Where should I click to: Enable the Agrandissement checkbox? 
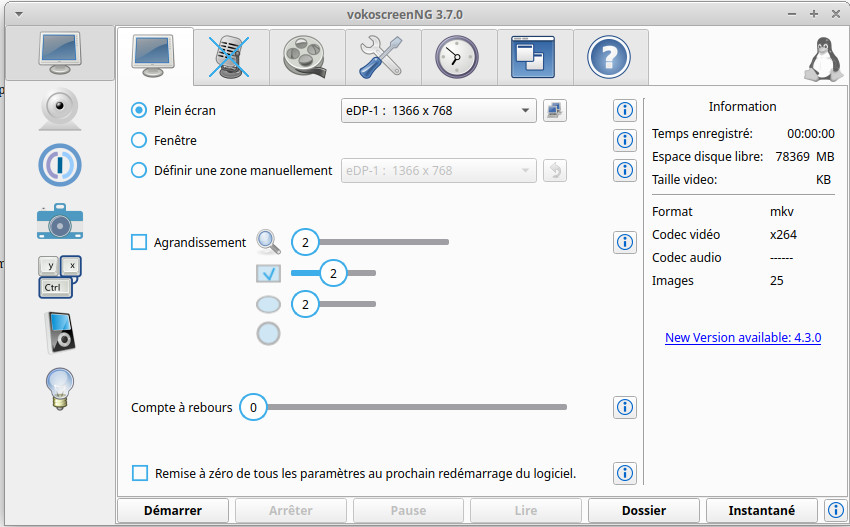139,242
